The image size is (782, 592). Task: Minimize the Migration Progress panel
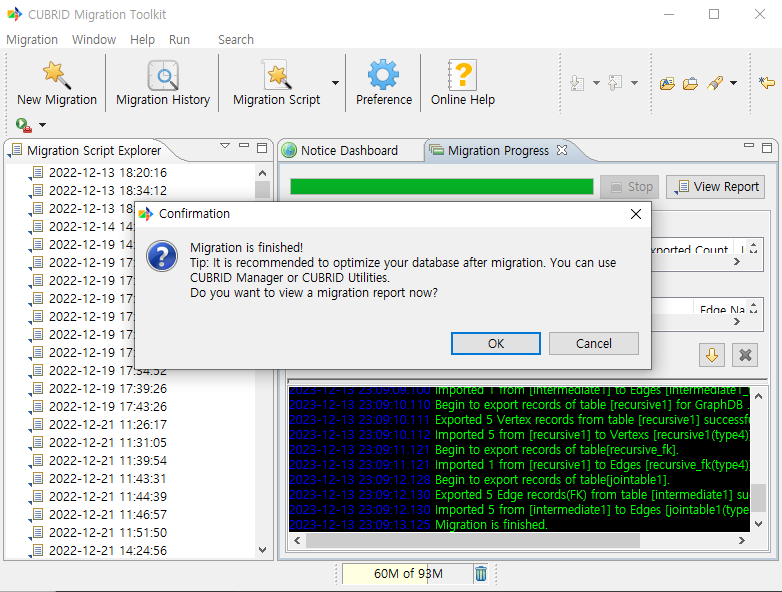click(749, 146)
